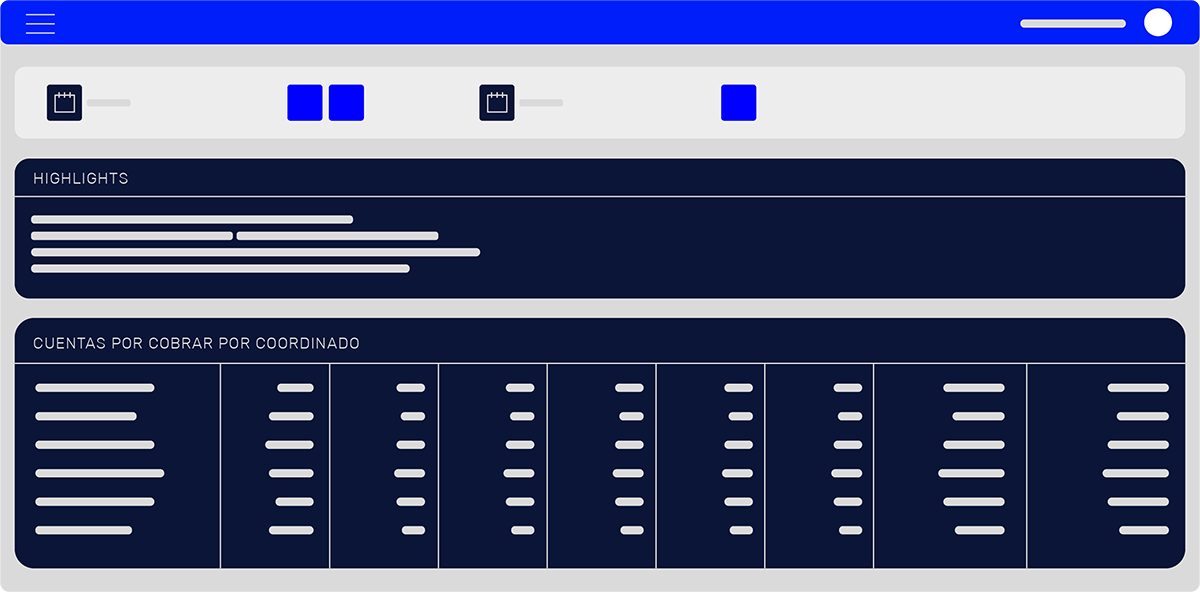Click the last-row value in the last table column
The height and width of the screenshot is (592, 1200).
[x=1143, y=530]
